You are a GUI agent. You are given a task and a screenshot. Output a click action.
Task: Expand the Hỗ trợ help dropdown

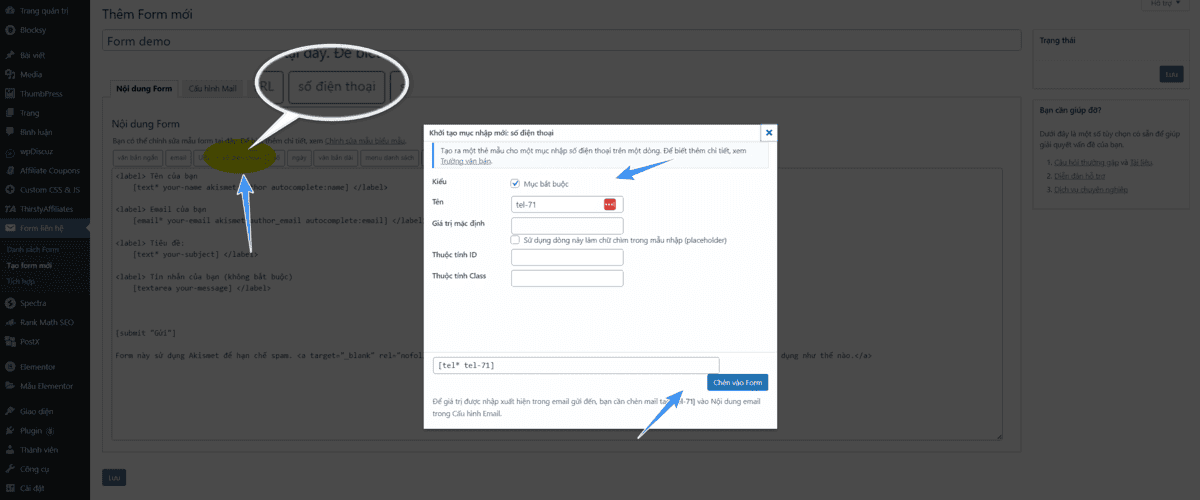1167,4
